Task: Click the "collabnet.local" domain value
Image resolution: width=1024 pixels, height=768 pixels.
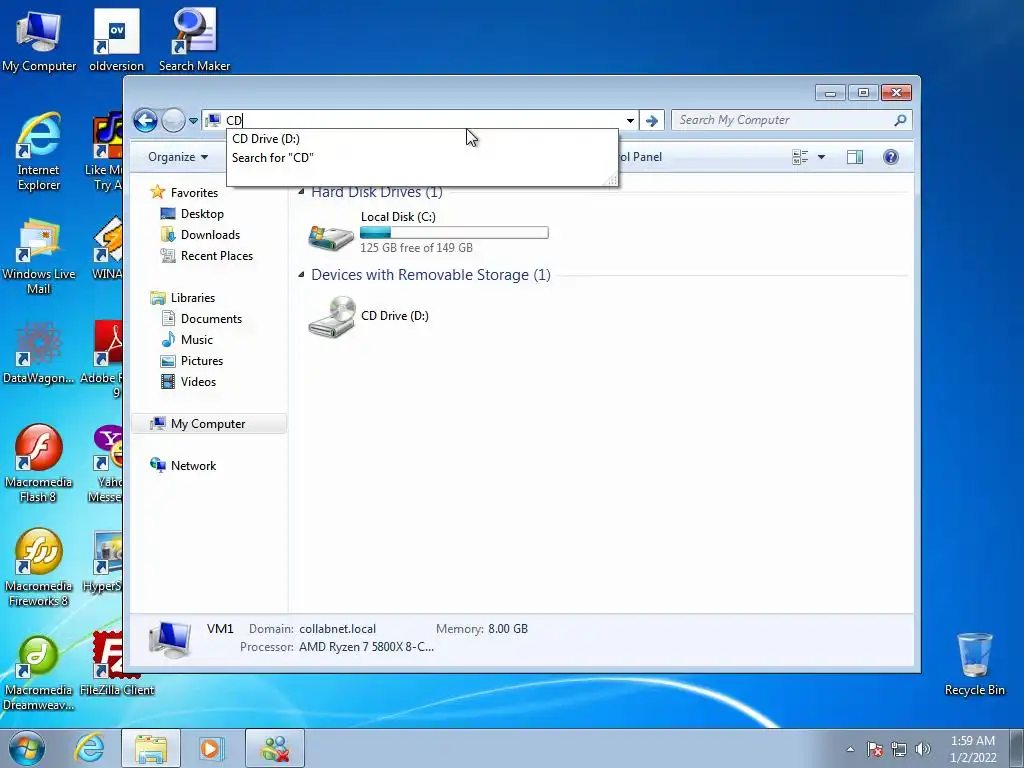Action: (x=338, y=629)
